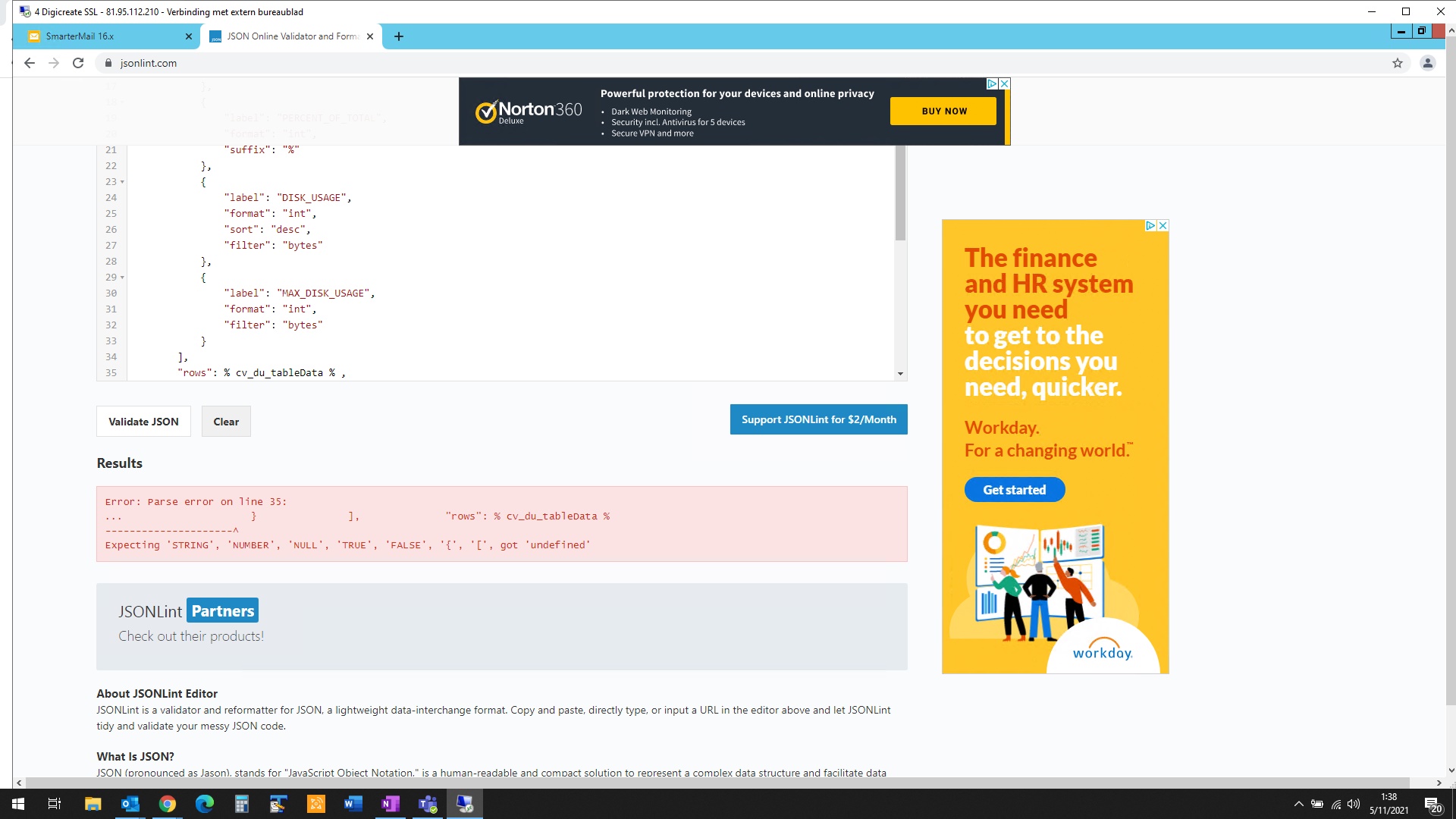Click the Validate JSON button
The height and width of the screenshot is (819, 1456).
143,422
